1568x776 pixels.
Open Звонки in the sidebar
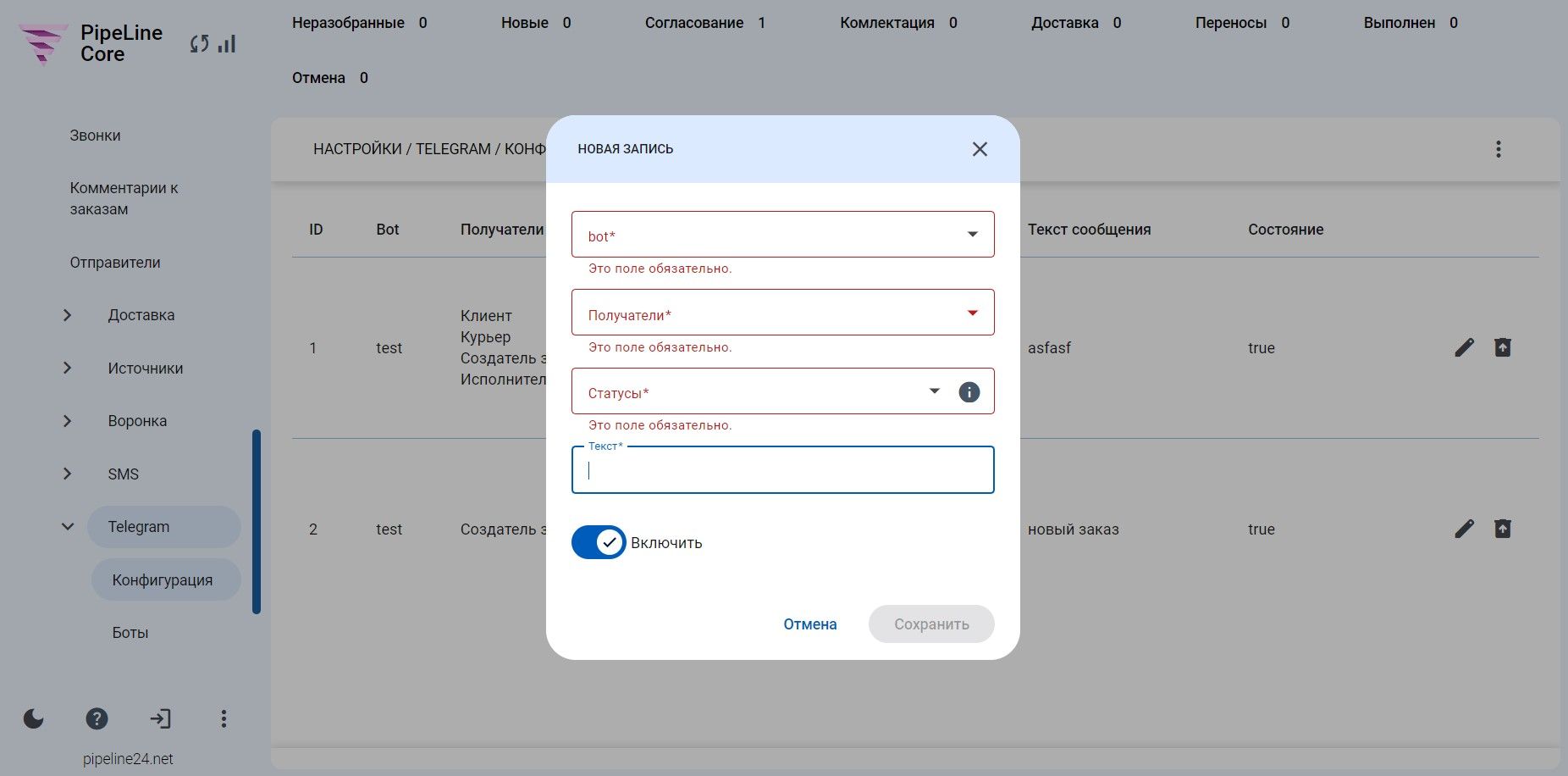95,136
